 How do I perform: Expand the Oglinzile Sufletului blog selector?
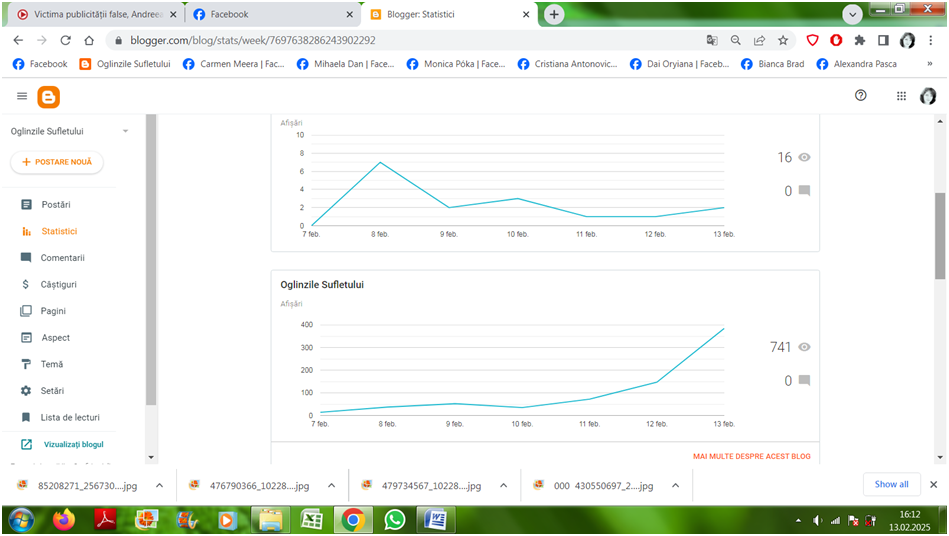pyautogui.click(x=125, y=131)
